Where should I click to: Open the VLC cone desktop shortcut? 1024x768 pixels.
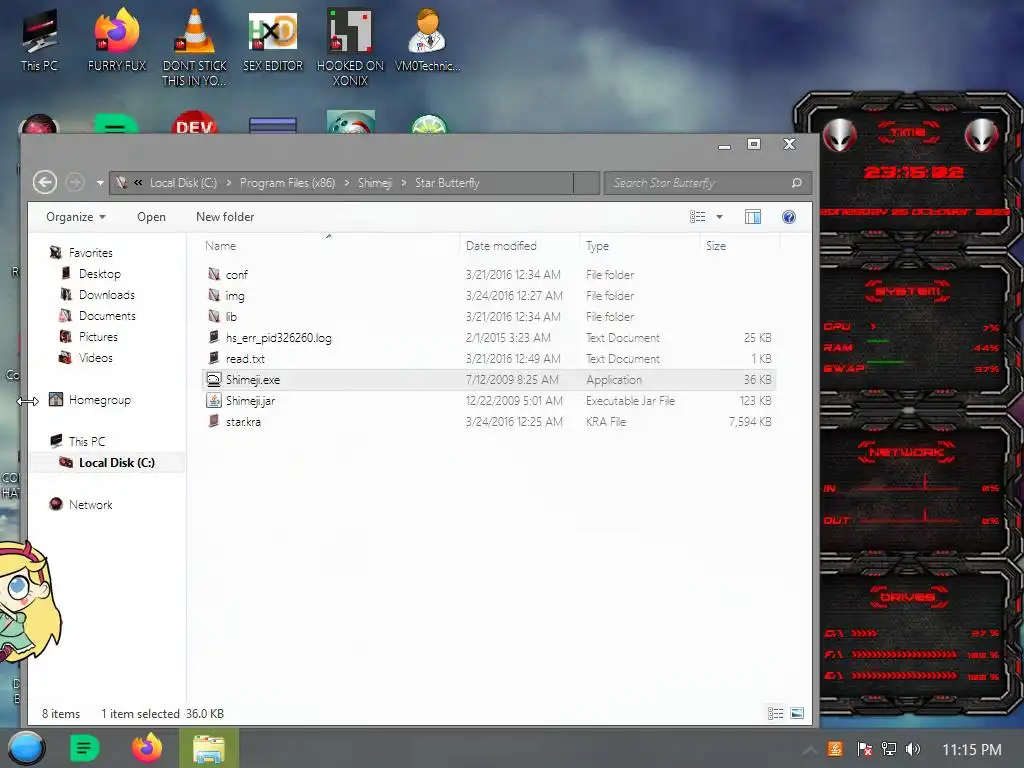click(x=194, y=47)
